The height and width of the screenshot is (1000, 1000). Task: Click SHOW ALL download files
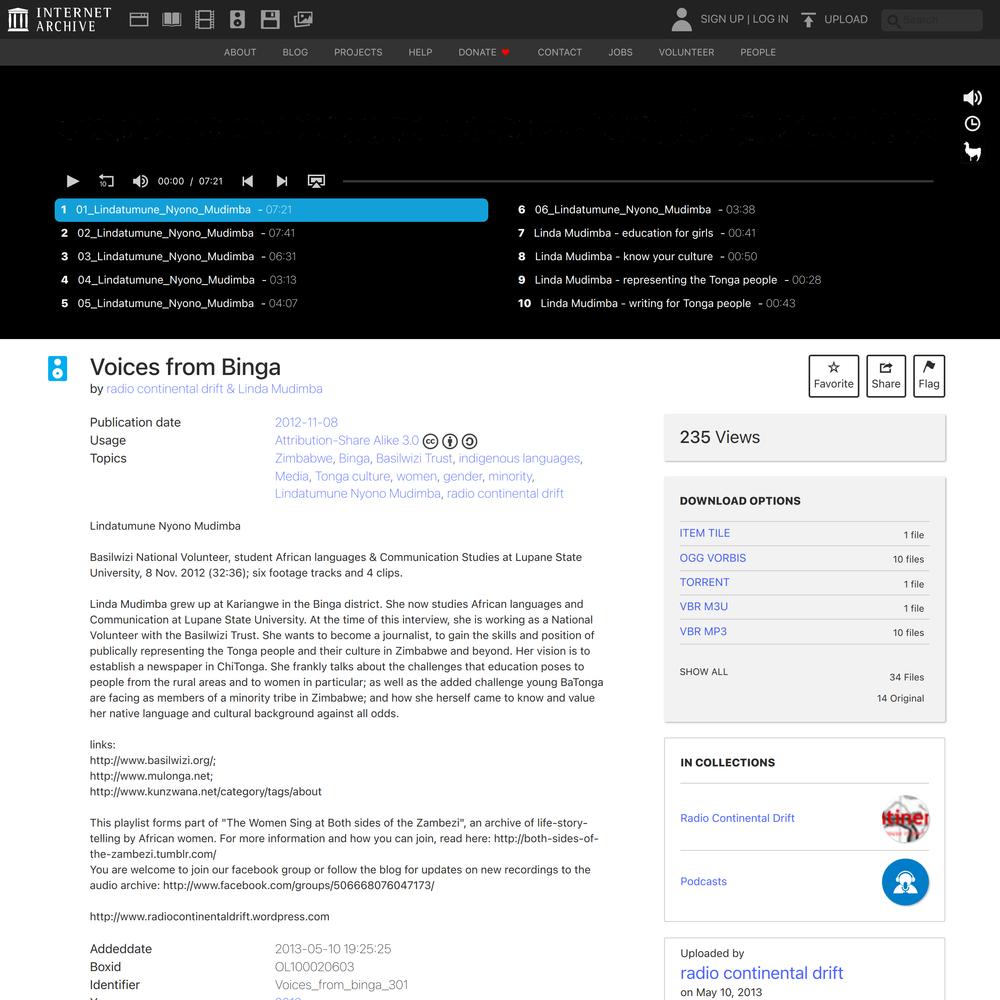[x=703, y=672]
